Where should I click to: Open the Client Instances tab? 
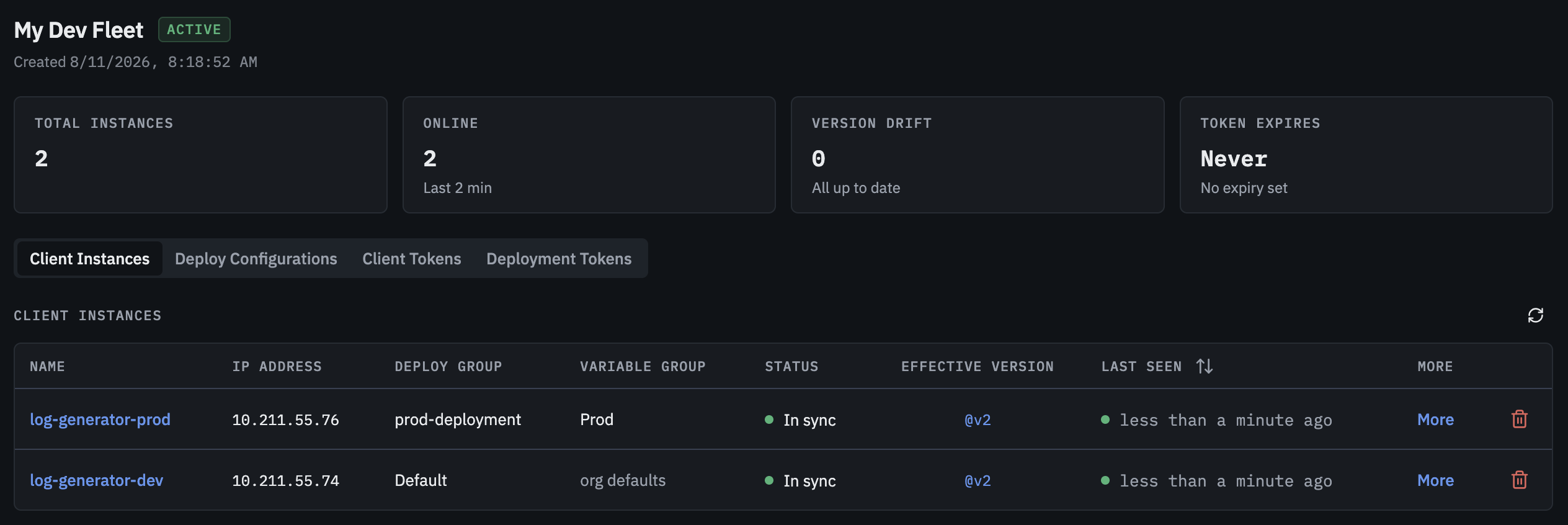[89, 259]
